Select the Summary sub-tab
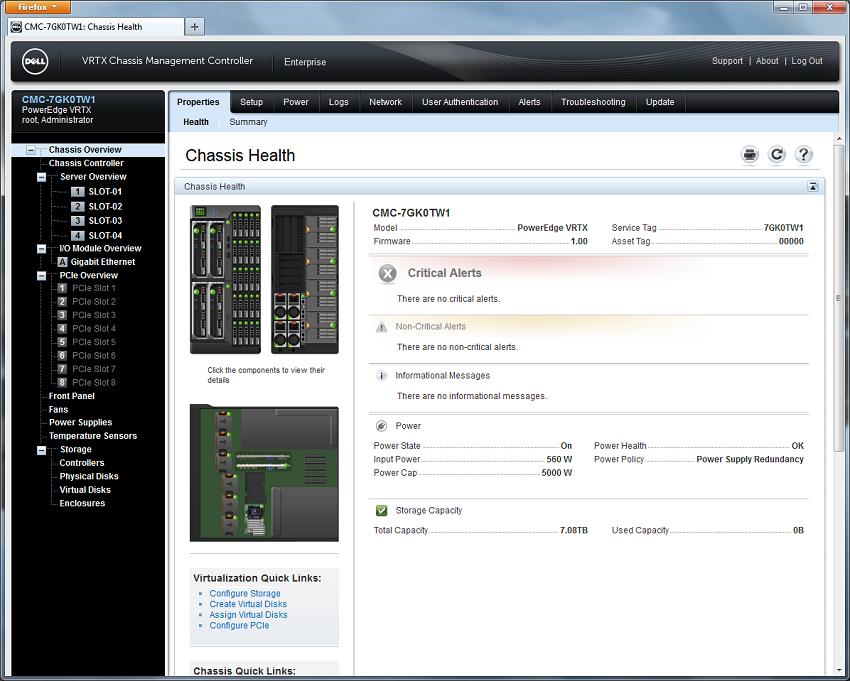 (x=247, y=121)
